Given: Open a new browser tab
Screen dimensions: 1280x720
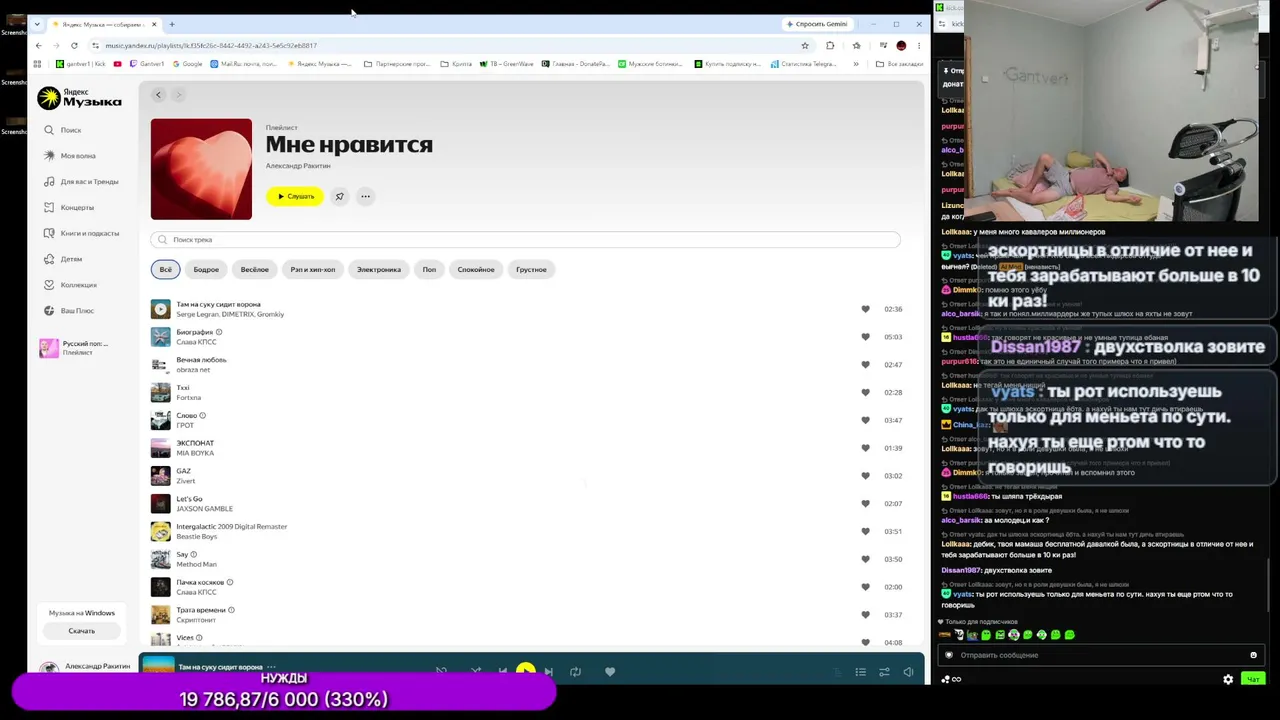Looking at the screenshot, I should pos(172,24).
